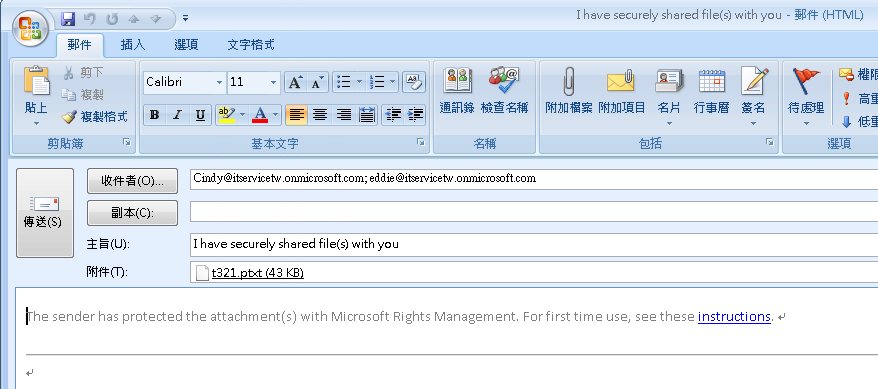878x389 pixels.
Task: Insert calendar with 行事曆
Action: 712,91
